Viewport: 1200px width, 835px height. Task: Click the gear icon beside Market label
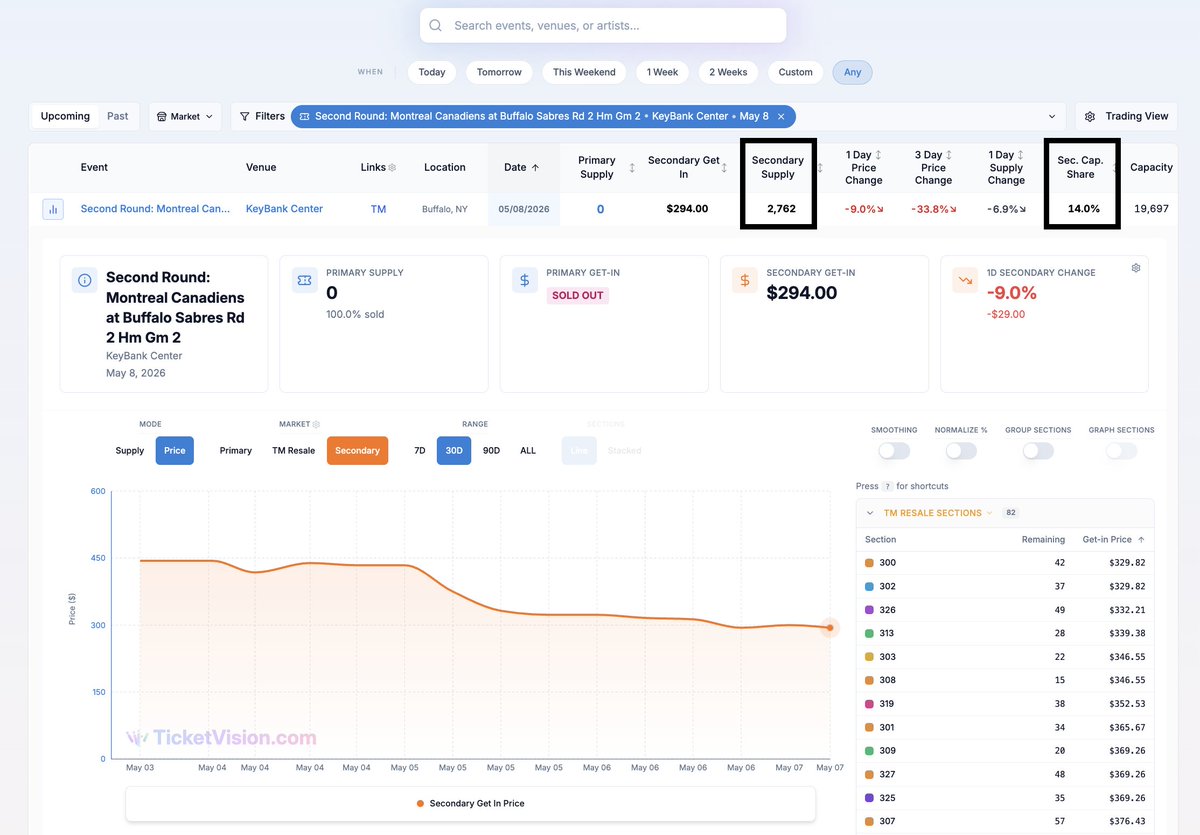316,424
